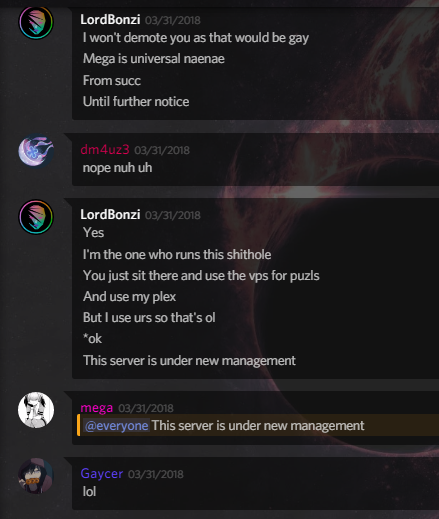
Task: Select the "nope nuh uh" message
Action: click(x=117, y=168)
